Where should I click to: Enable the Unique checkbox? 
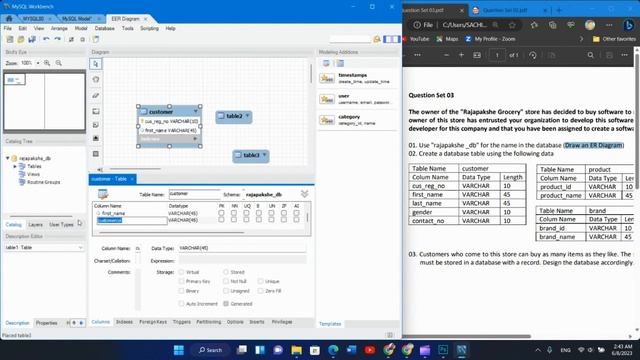260,281
